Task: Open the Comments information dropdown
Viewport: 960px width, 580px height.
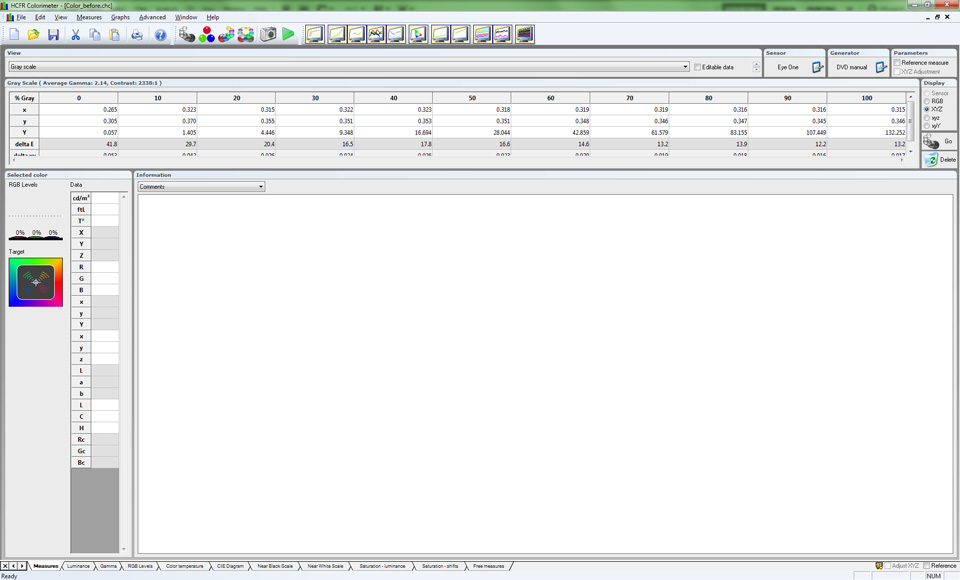Action: coord(201,186)
